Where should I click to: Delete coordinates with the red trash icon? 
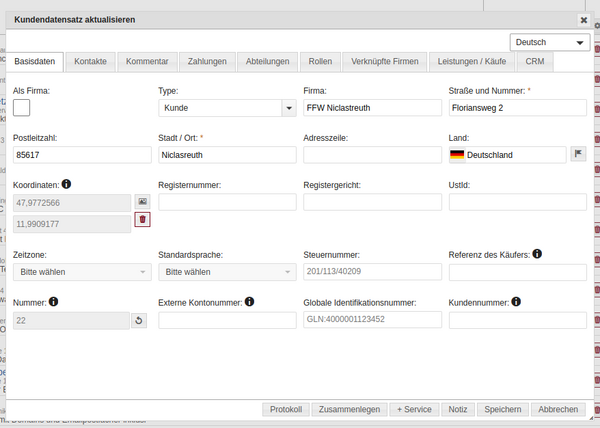coord(142,220)
